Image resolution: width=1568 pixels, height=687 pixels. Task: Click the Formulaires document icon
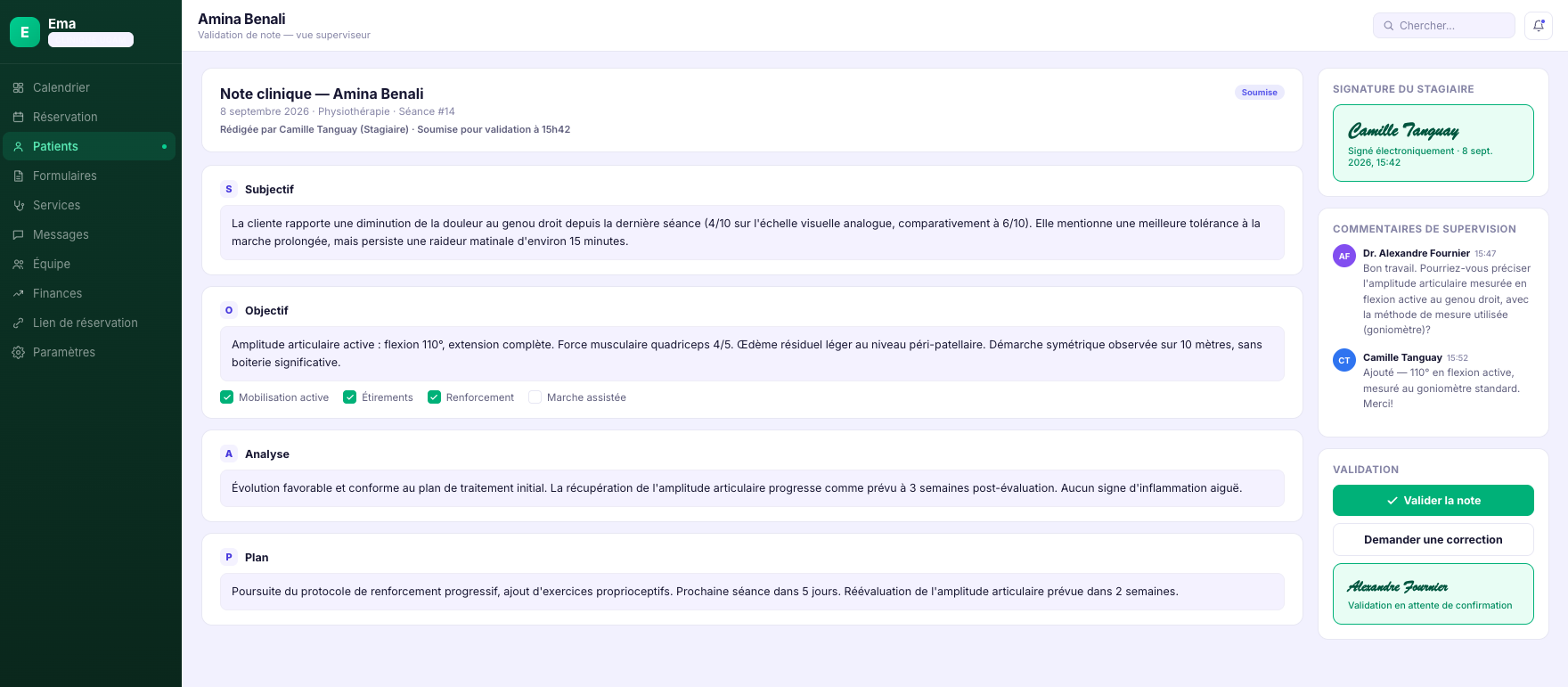pyautogui.click(x=18, y=176)
